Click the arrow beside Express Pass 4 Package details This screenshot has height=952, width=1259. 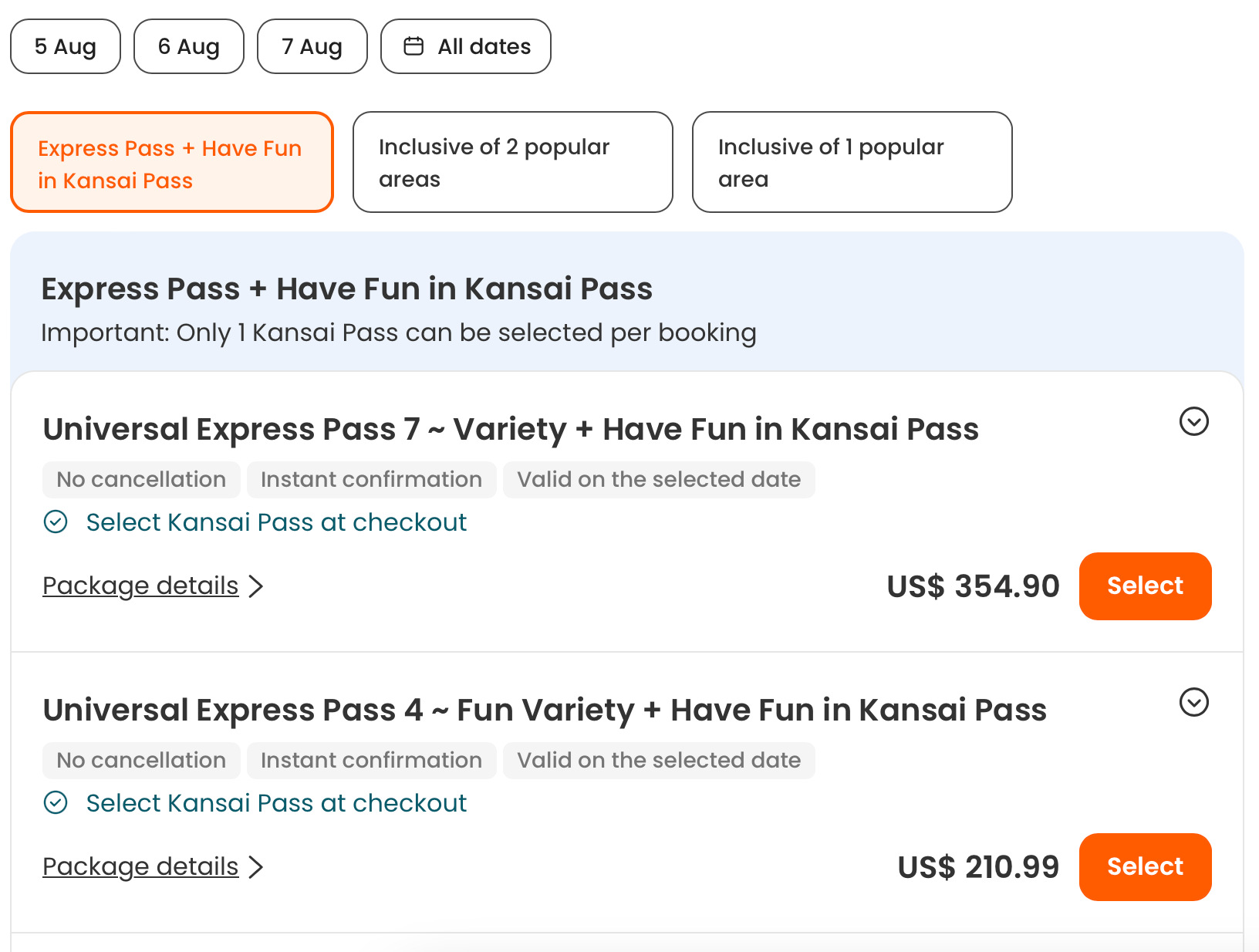256,867
